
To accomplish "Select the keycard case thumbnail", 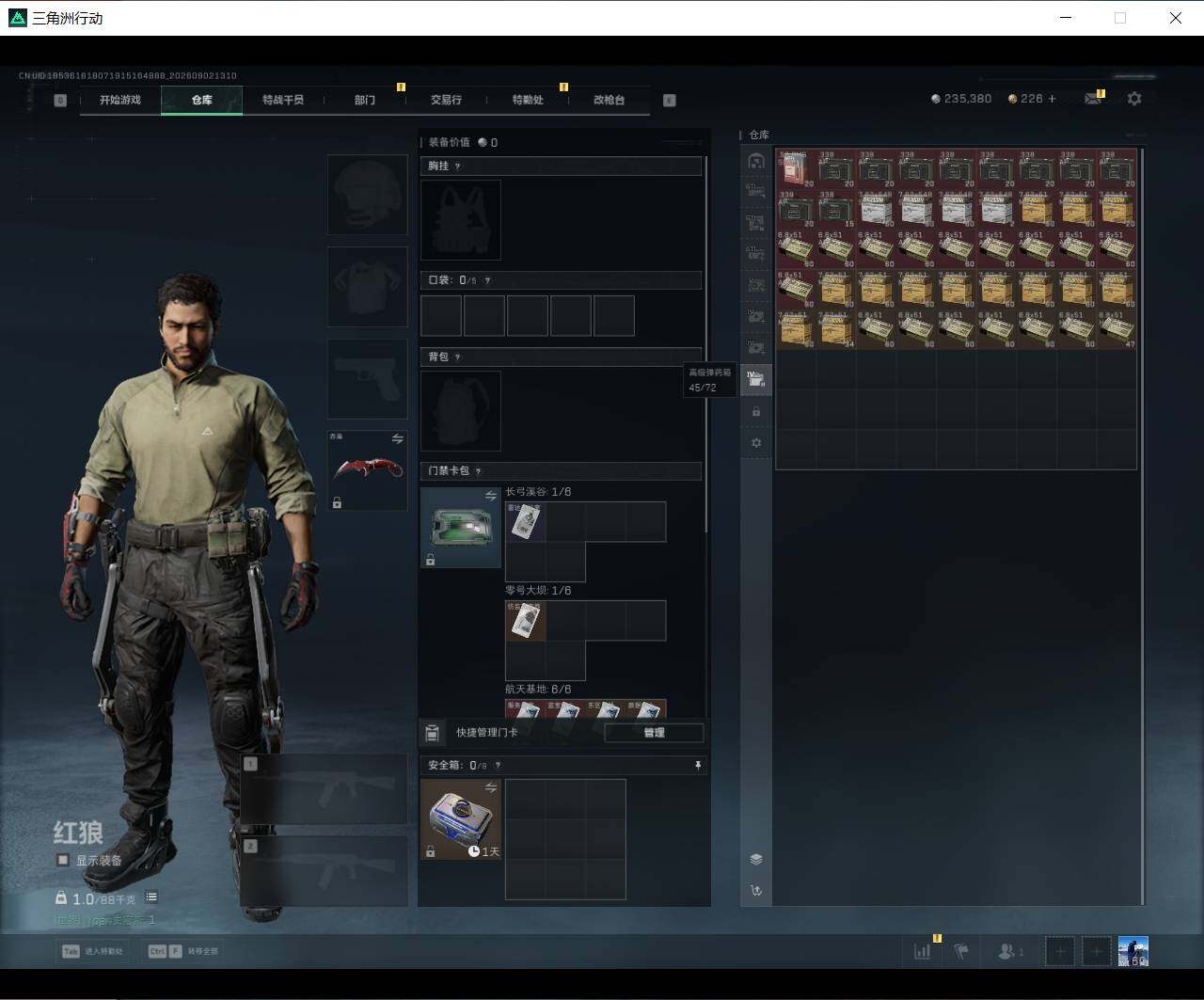I will coord(461,528).
